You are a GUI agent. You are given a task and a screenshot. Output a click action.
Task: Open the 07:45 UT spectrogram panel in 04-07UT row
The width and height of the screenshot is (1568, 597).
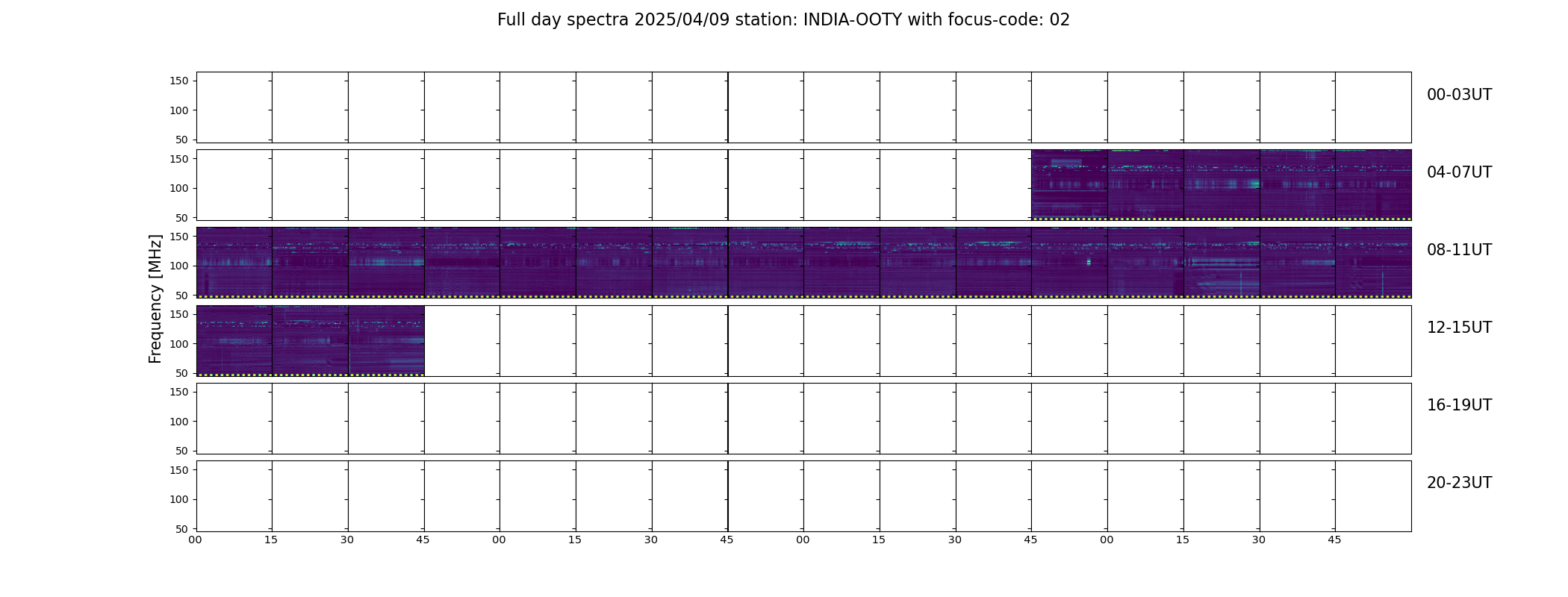[1373, 185]
